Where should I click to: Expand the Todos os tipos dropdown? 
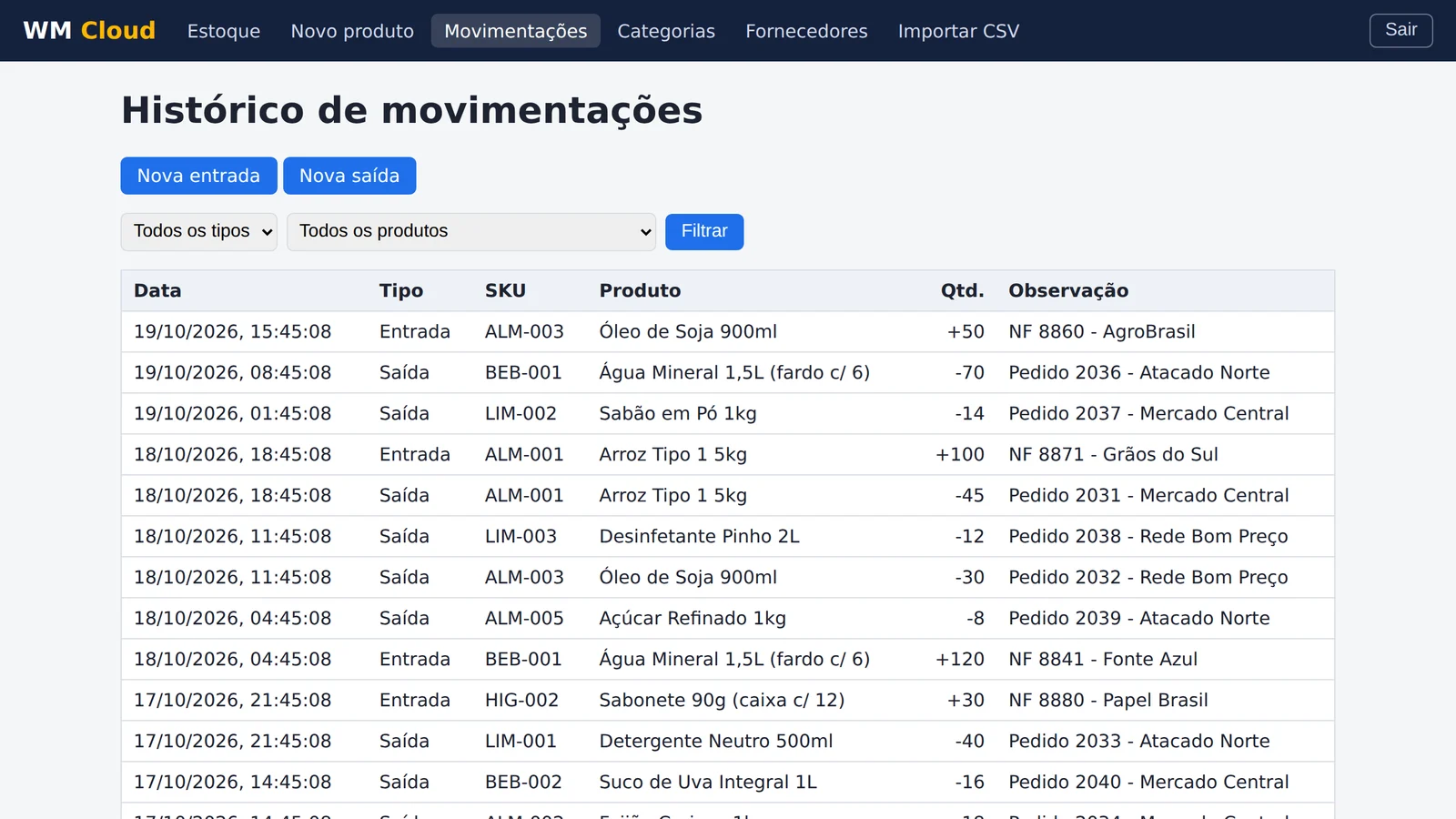(x=198, y=231)
